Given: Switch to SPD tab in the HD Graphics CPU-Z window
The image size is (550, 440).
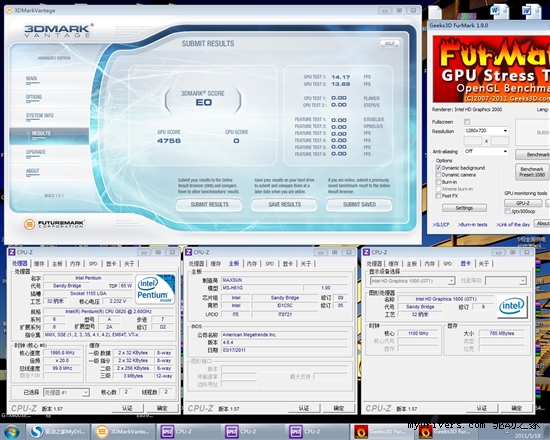Looking at the screenshot, I should 447,264.
